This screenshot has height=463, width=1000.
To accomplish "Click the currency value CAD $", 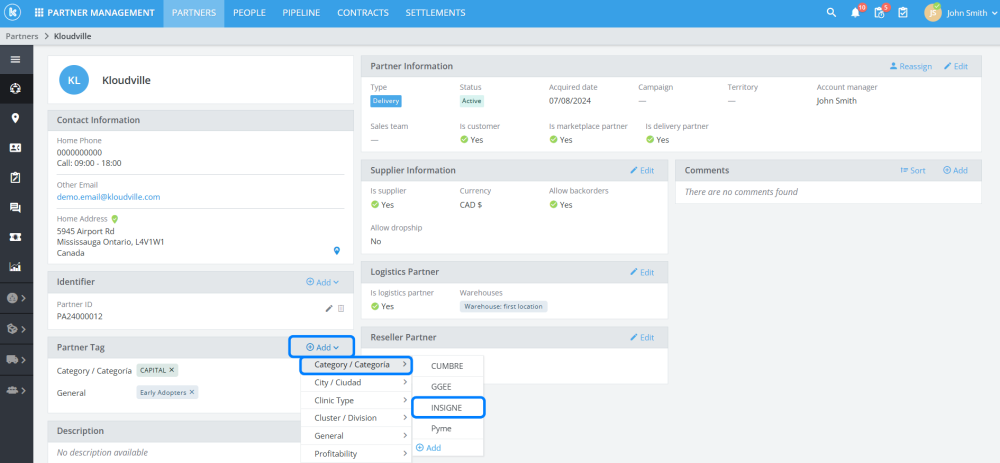I will coord(473,205).
